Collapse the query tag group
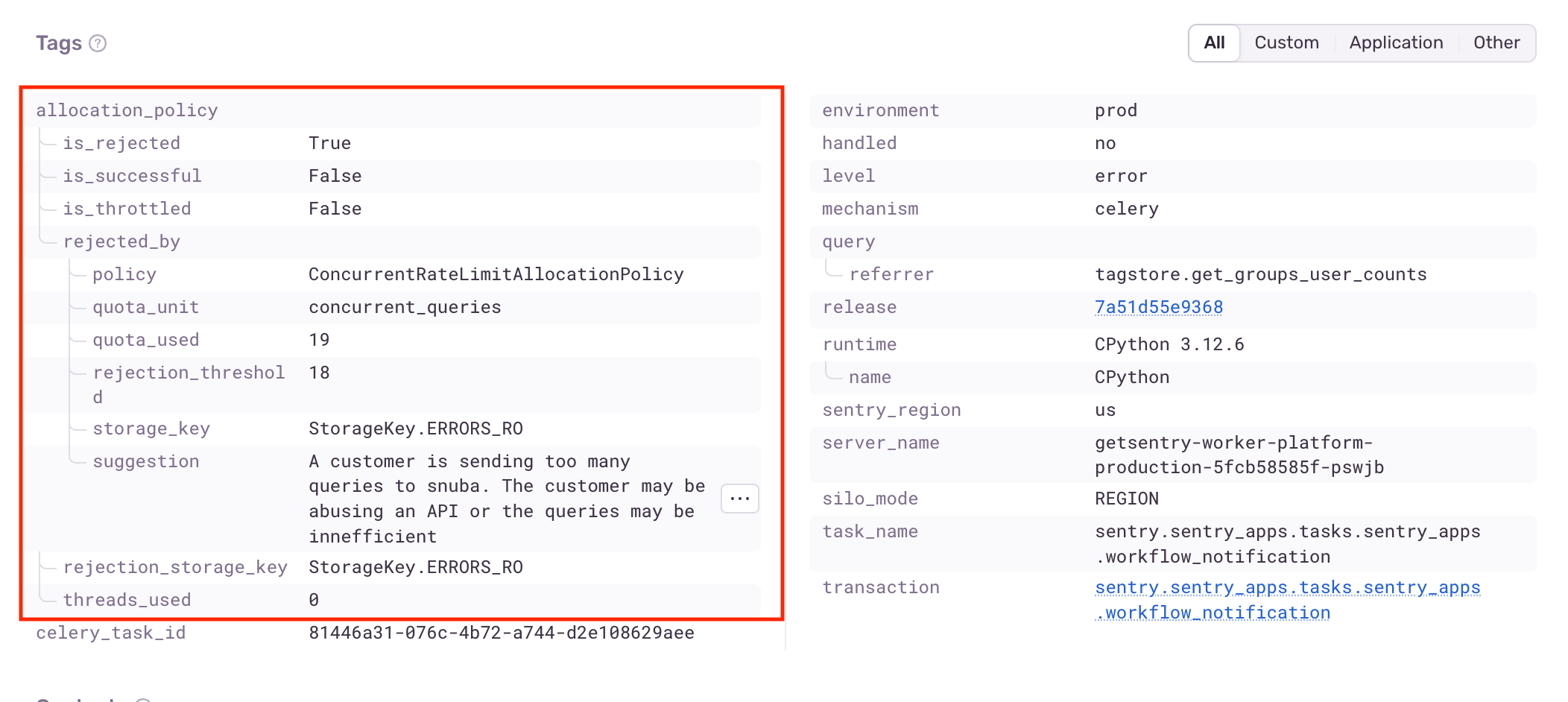This screenshot has height=702, width=1568. click(848, 241)
